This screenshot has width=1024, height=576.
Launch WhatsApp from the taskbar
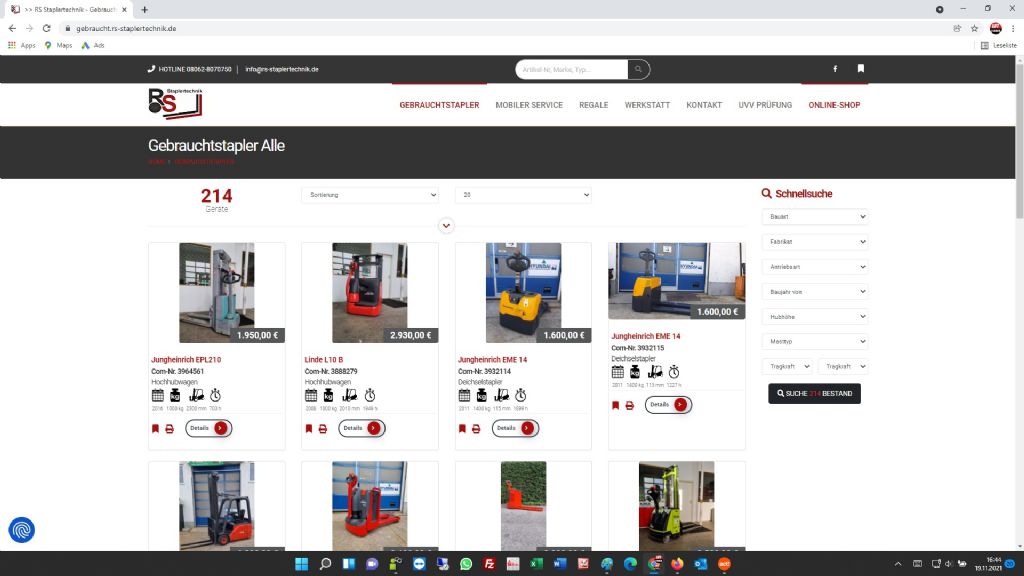tap(466, 564)
